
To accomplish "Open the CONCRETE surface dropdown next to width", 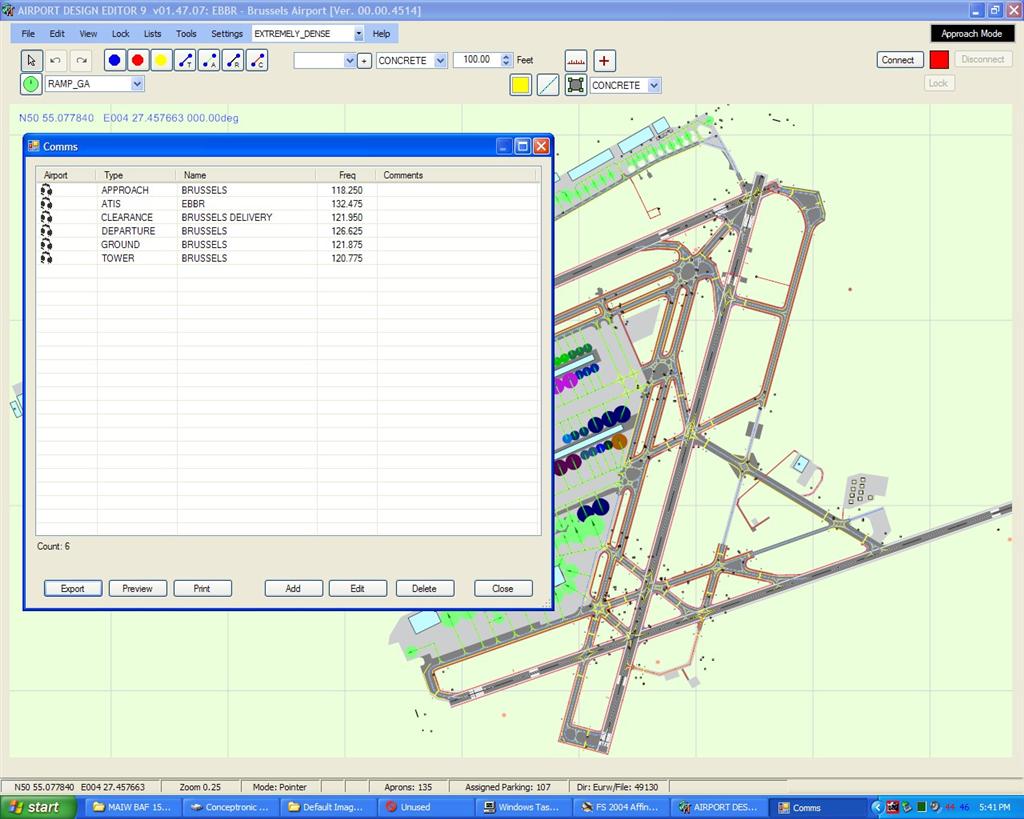I will click(440, 61).
